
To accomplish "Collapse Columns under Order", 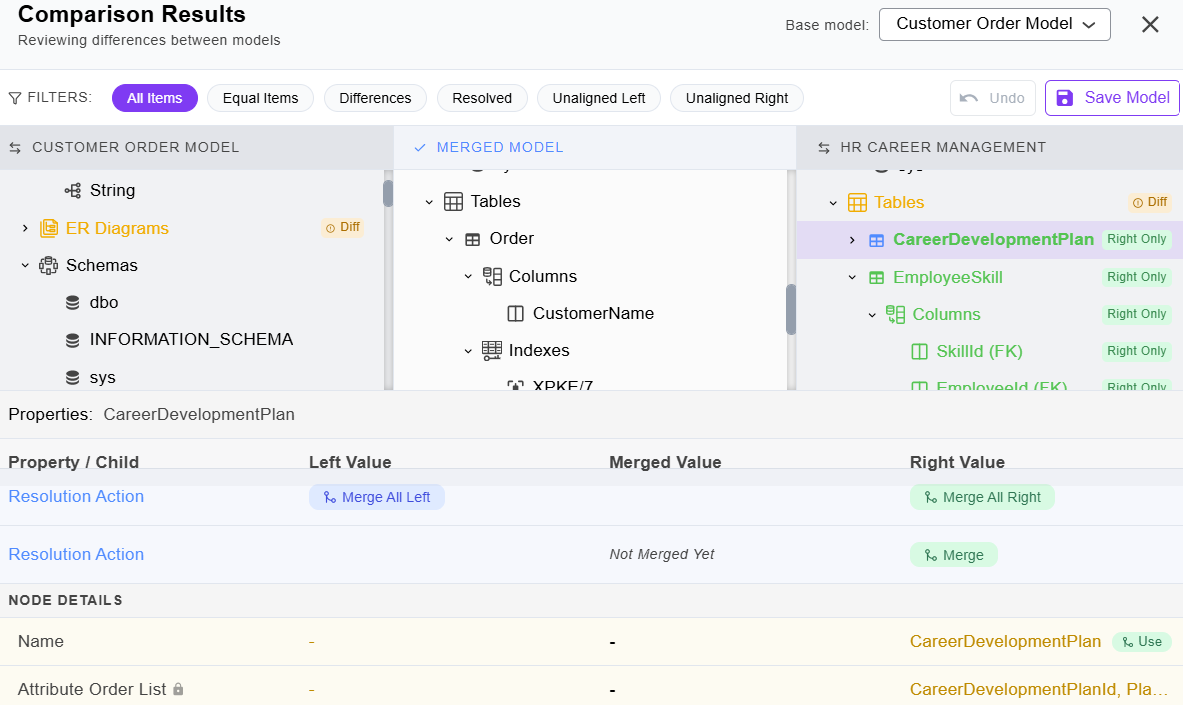I will coord(468,276).
